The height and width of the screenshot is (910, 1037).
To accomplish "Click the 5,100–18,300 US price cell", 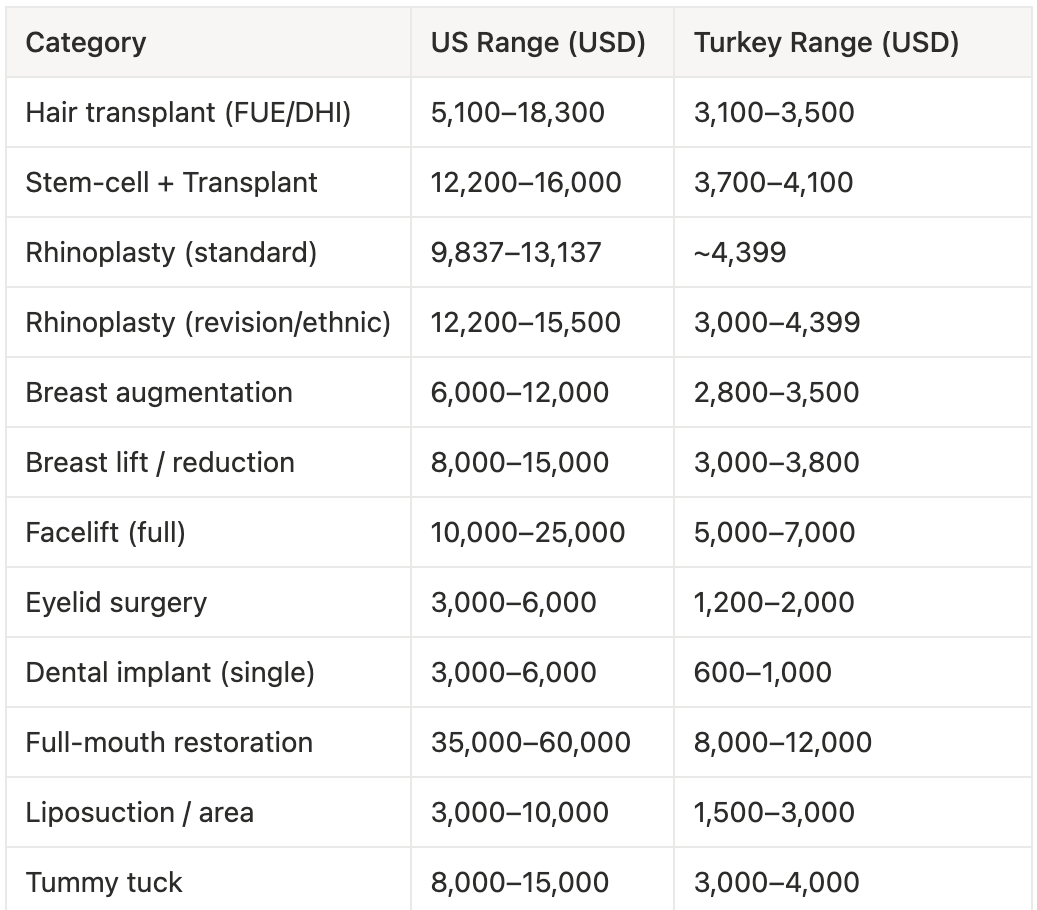I will pyautogui.click(x=517, y=112).
